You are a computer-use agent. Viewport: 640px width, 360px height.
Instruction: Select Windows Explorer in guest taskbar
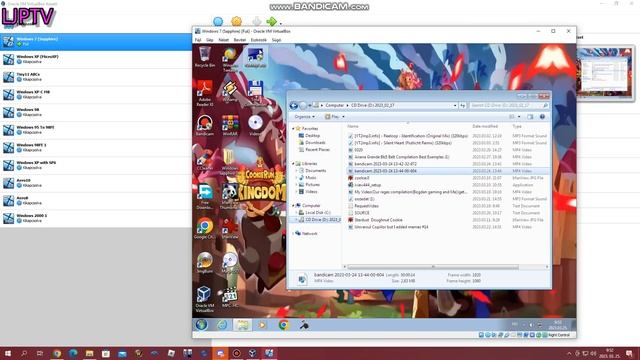[x=242, y=325]
